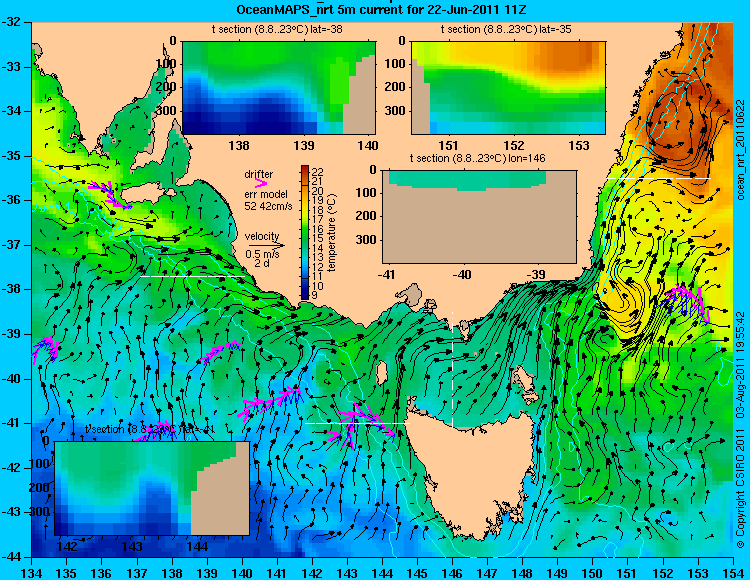Click the 152 tick on lat=-35 inset
This screenshot has height=580, width=750.
click(x=514, y=145)
